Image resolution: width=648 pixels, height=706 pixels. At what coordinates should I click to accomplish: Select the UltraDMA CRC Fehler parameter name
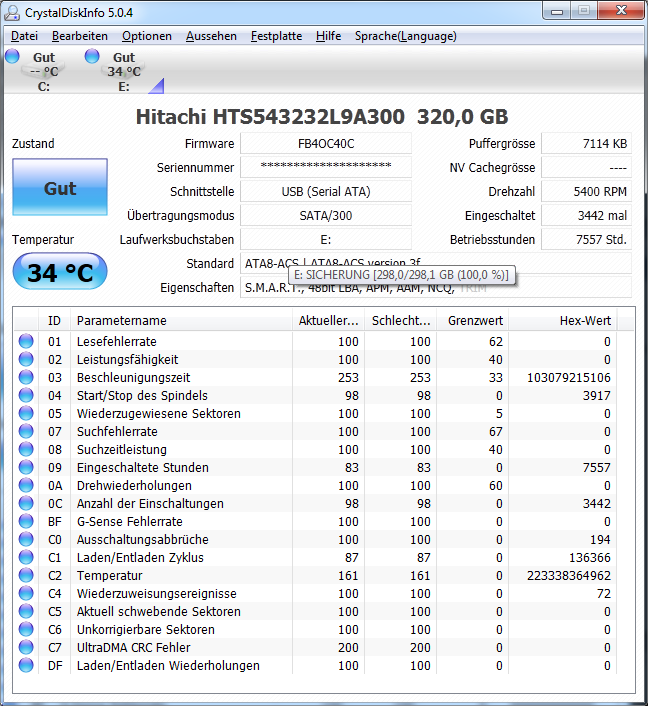pyautogui.click(x=134, y=647)
